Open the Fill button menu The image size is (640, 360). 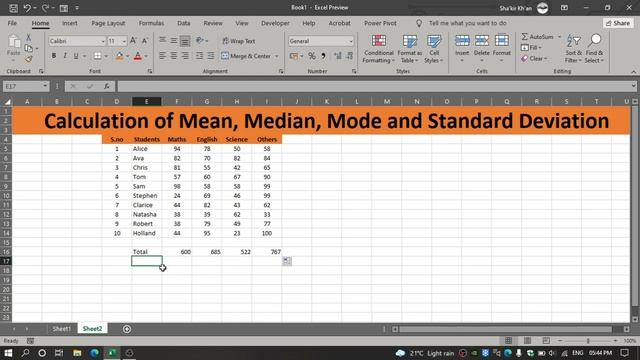tap(531, 48)
